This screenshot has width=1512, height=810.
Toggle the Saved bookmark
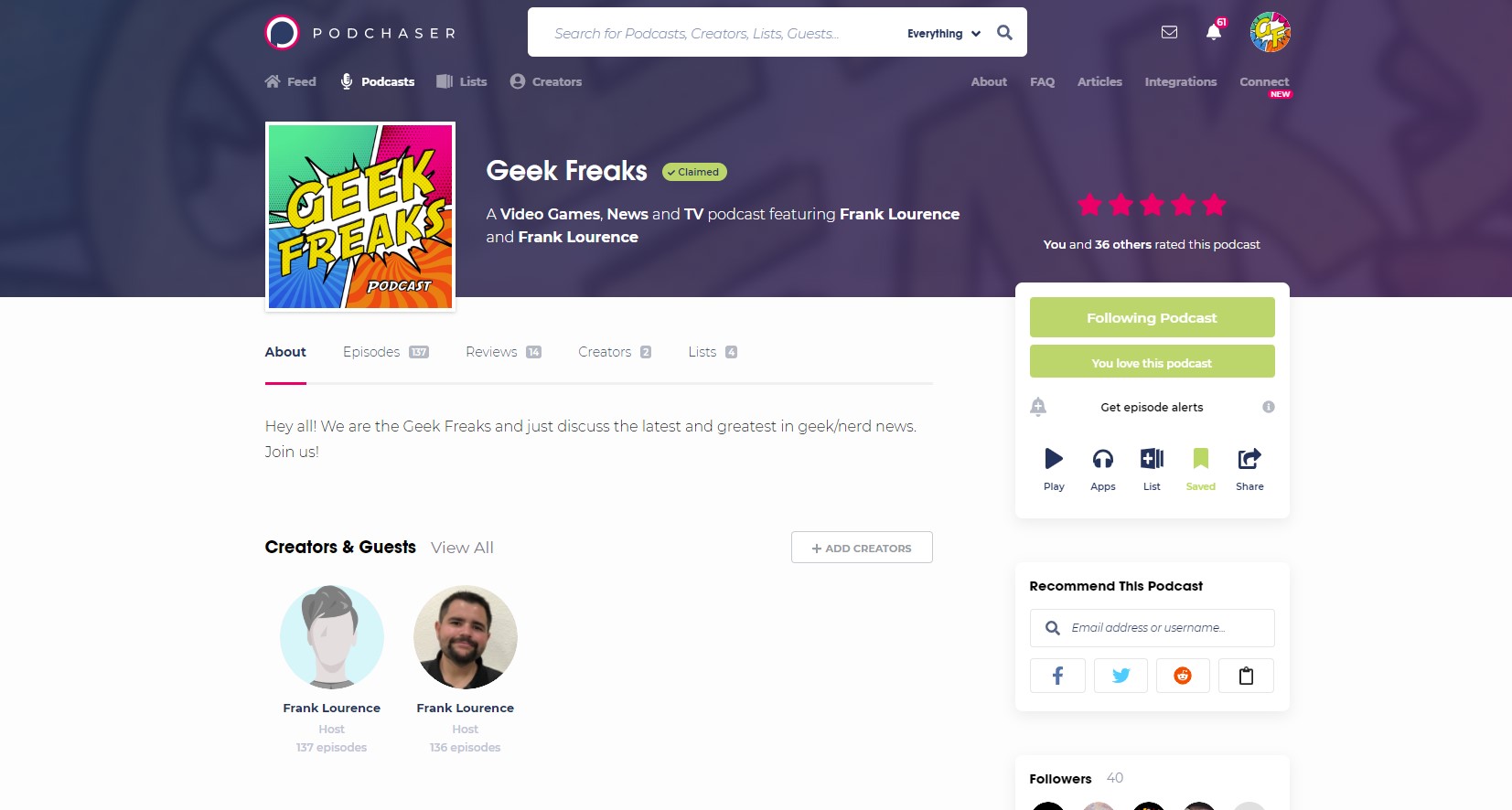(x=1201, y=459)
